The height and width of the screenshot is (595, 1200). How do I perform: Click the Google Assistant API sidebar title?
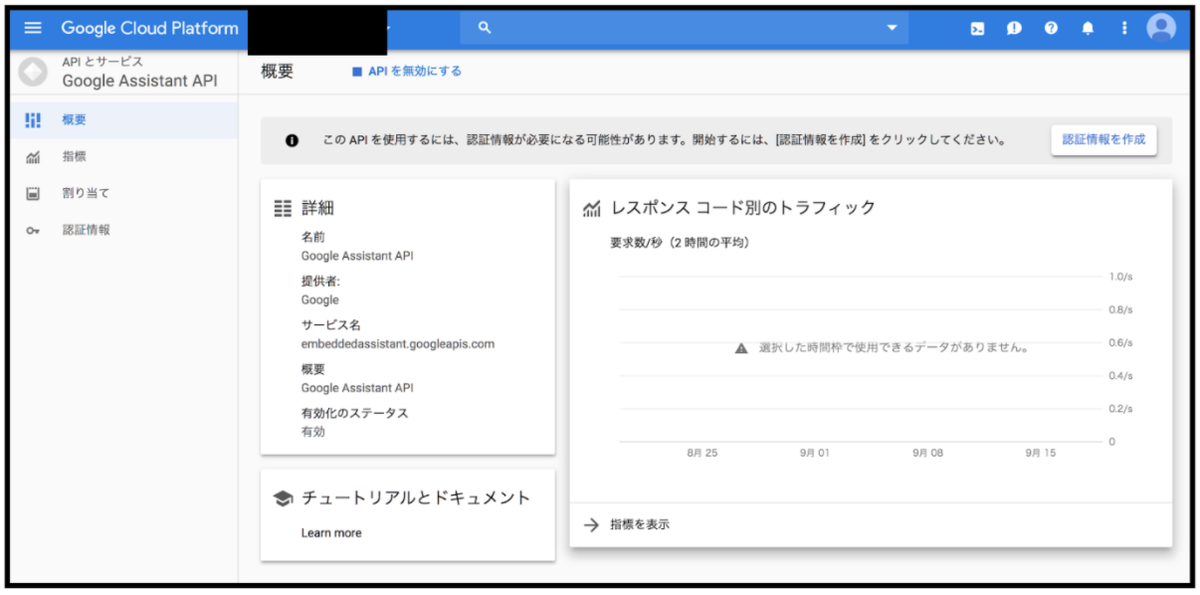pos(139,81)
